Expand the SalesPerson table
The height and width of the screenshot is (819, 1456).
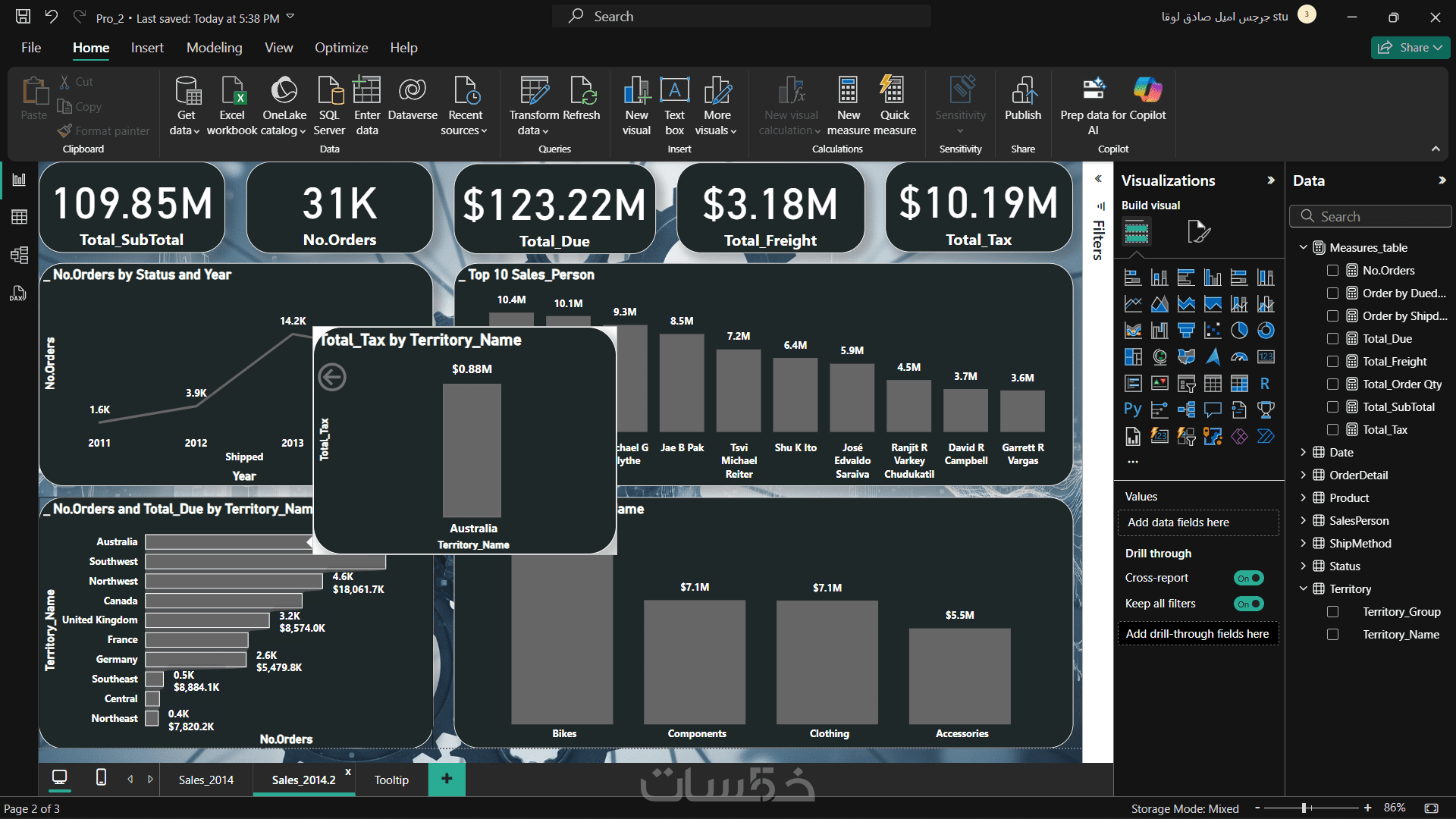pos(1303,521)
